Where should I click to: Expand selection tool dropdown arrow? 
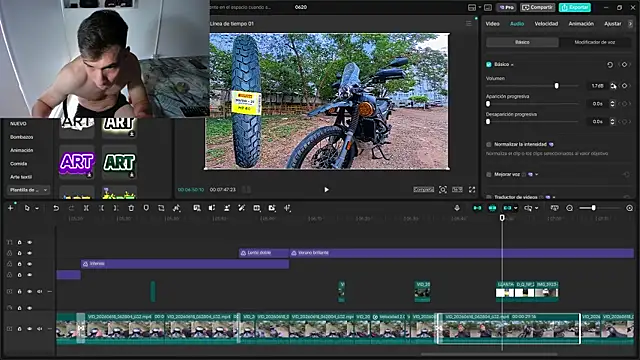click(37, 209)
